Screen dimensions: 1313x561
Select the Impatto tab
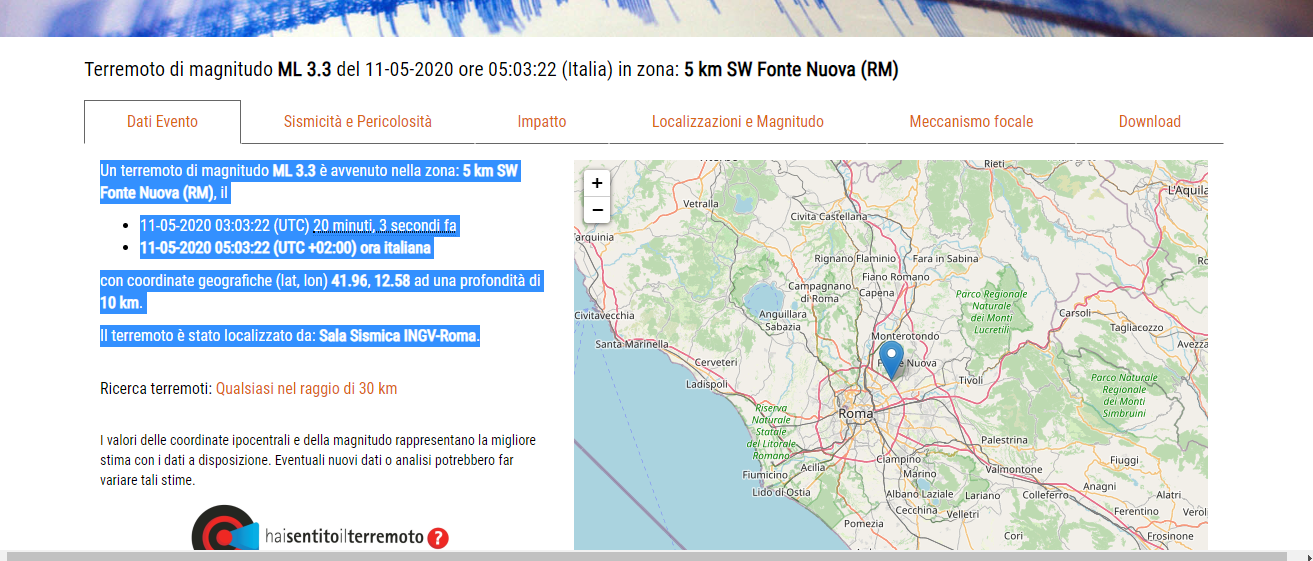tap(542, 122)
